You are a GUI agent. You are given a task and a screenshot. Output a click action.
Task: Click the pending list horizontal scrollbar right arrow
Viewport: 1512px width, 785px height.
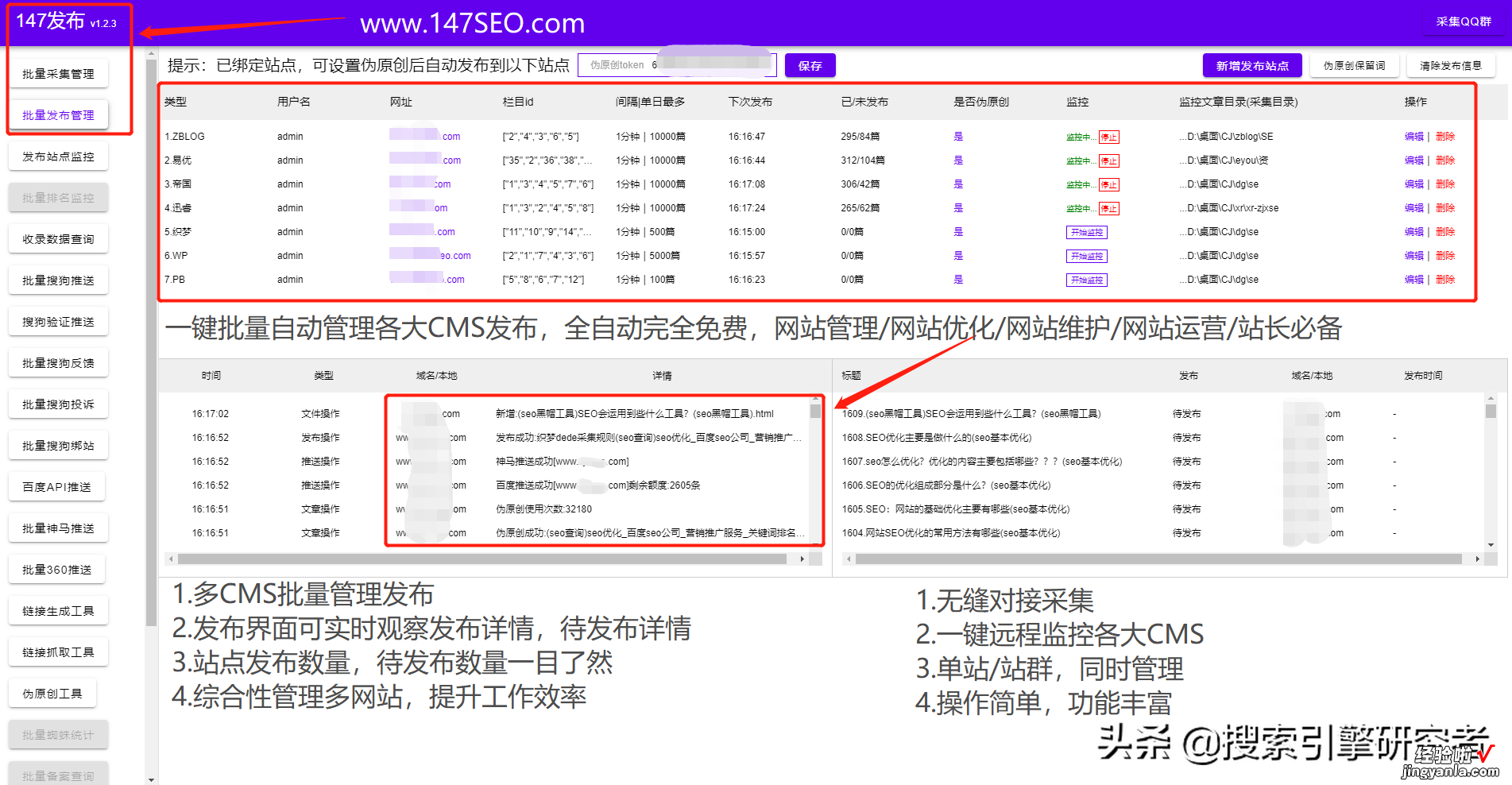(1477, 559)
